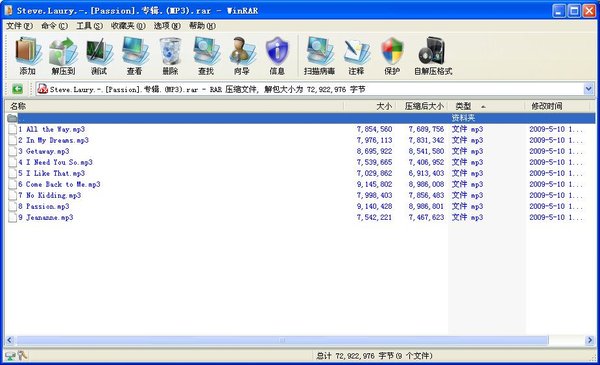600x365 pixels.
Task: Open the 选项(N) menu
Action: click(x=167, y=26)
